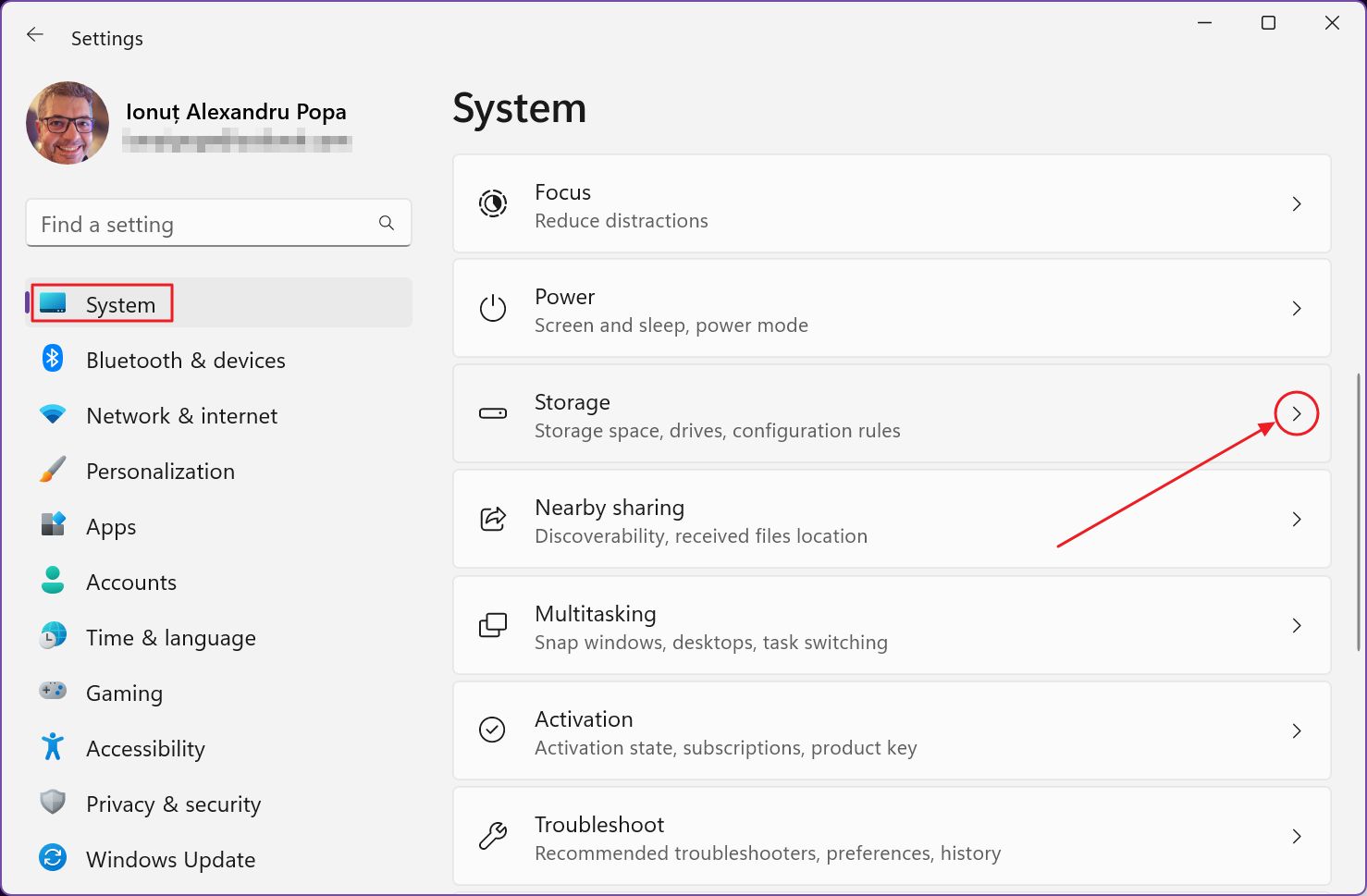This screenshot has width=1367, height=896.
Task: Click 'Reduce distractions' text
Action: pos(622,220)
